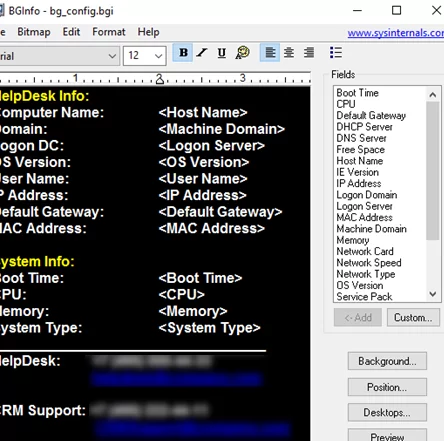The width and height of the screenshot is (444, 441).
Task: Center align the text
Action: [x=289, y=53]
